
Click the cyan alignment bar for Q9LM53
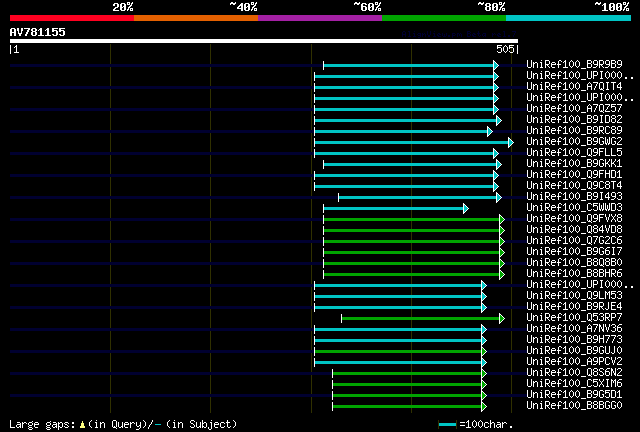click(398, 297)
